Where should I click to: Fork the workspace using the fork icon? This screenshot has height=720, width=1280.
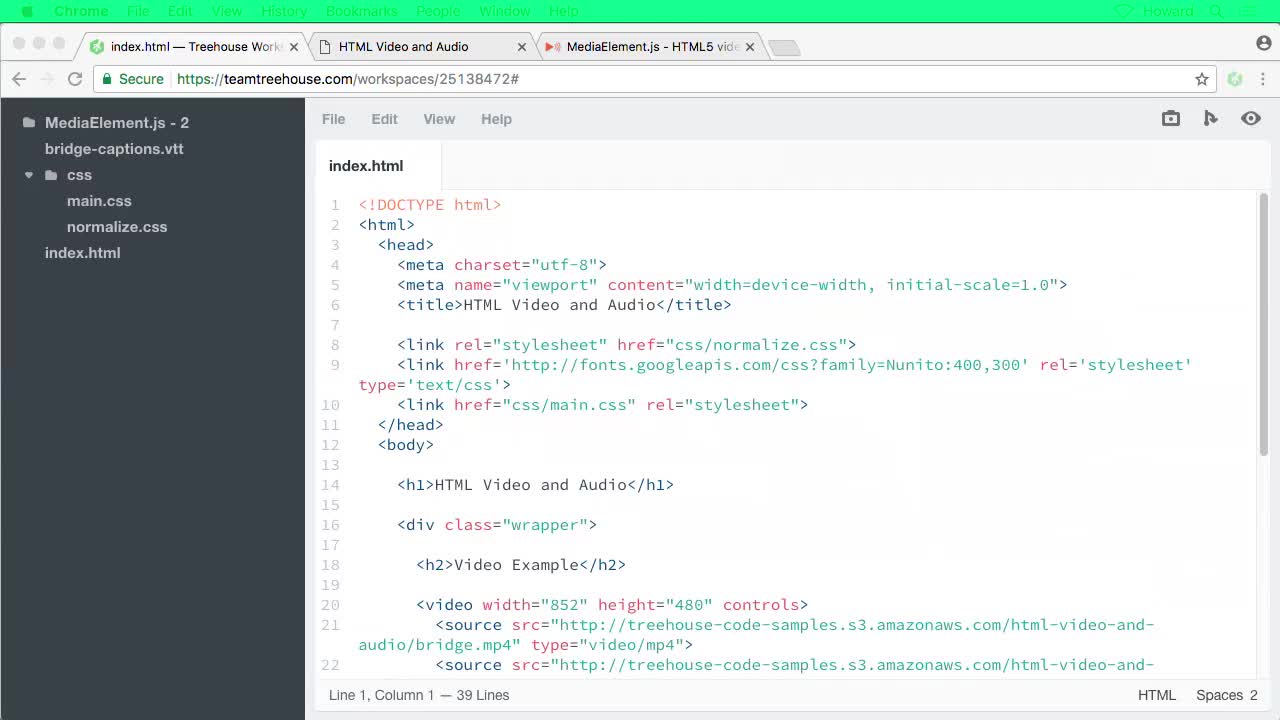1210,118
